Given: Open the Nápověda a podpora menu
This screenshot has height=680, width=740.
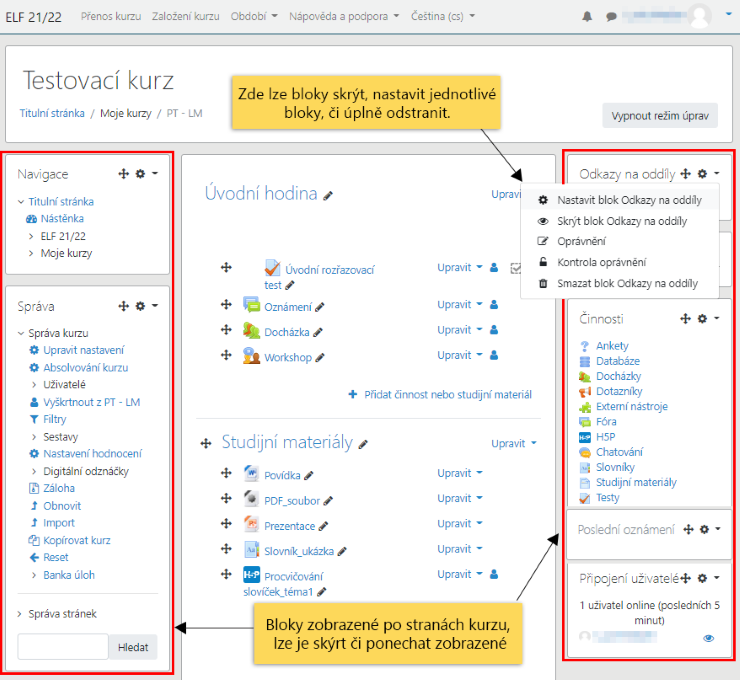Looking at the screenshot, I should click(344, 17).
